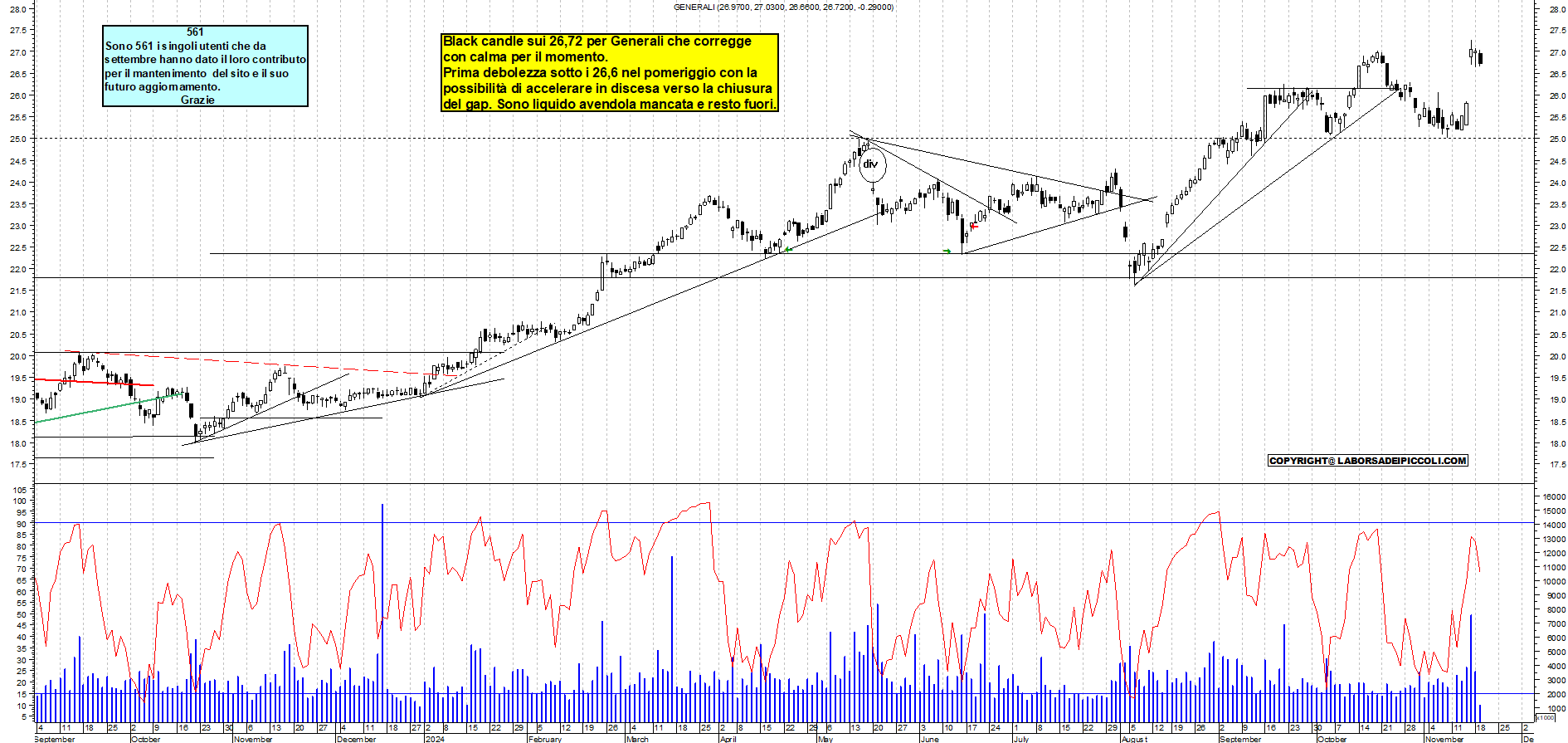This screenshot has height=743, width=1568.
Task: Click the oscillator scale value 75
Action: 21,559
